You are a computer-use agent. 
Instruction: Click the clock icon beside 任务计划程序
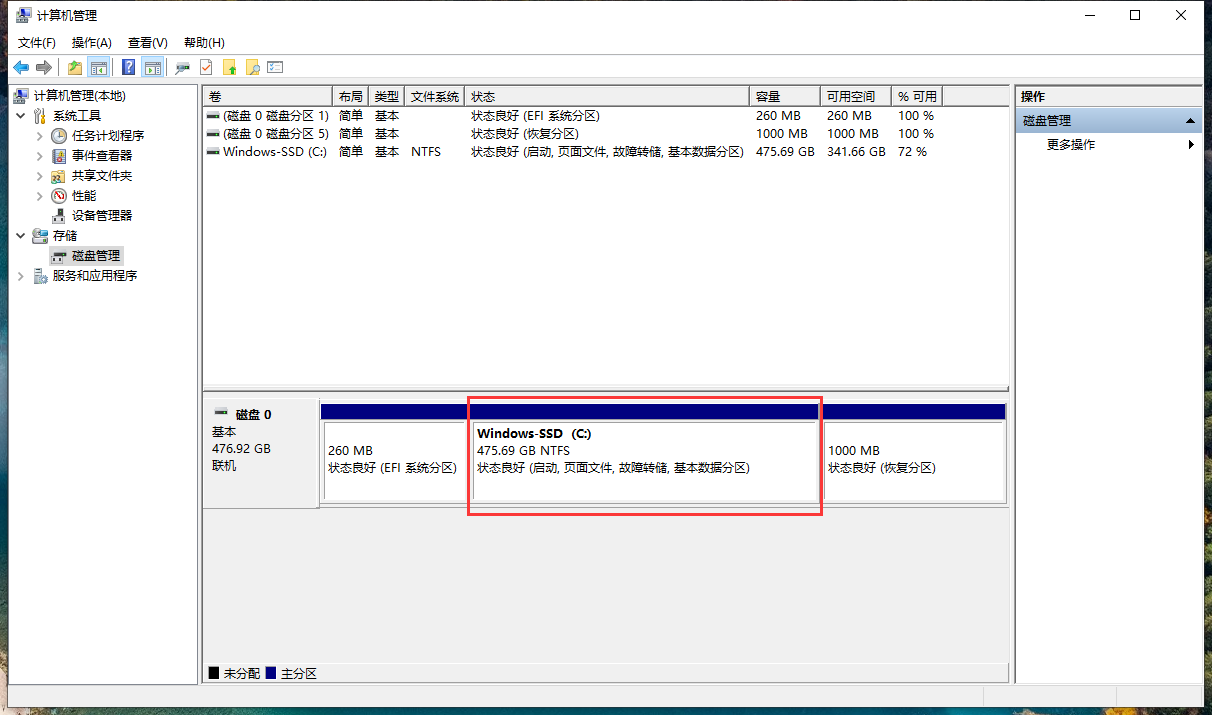pyautogui.click(x=60, y=136)
